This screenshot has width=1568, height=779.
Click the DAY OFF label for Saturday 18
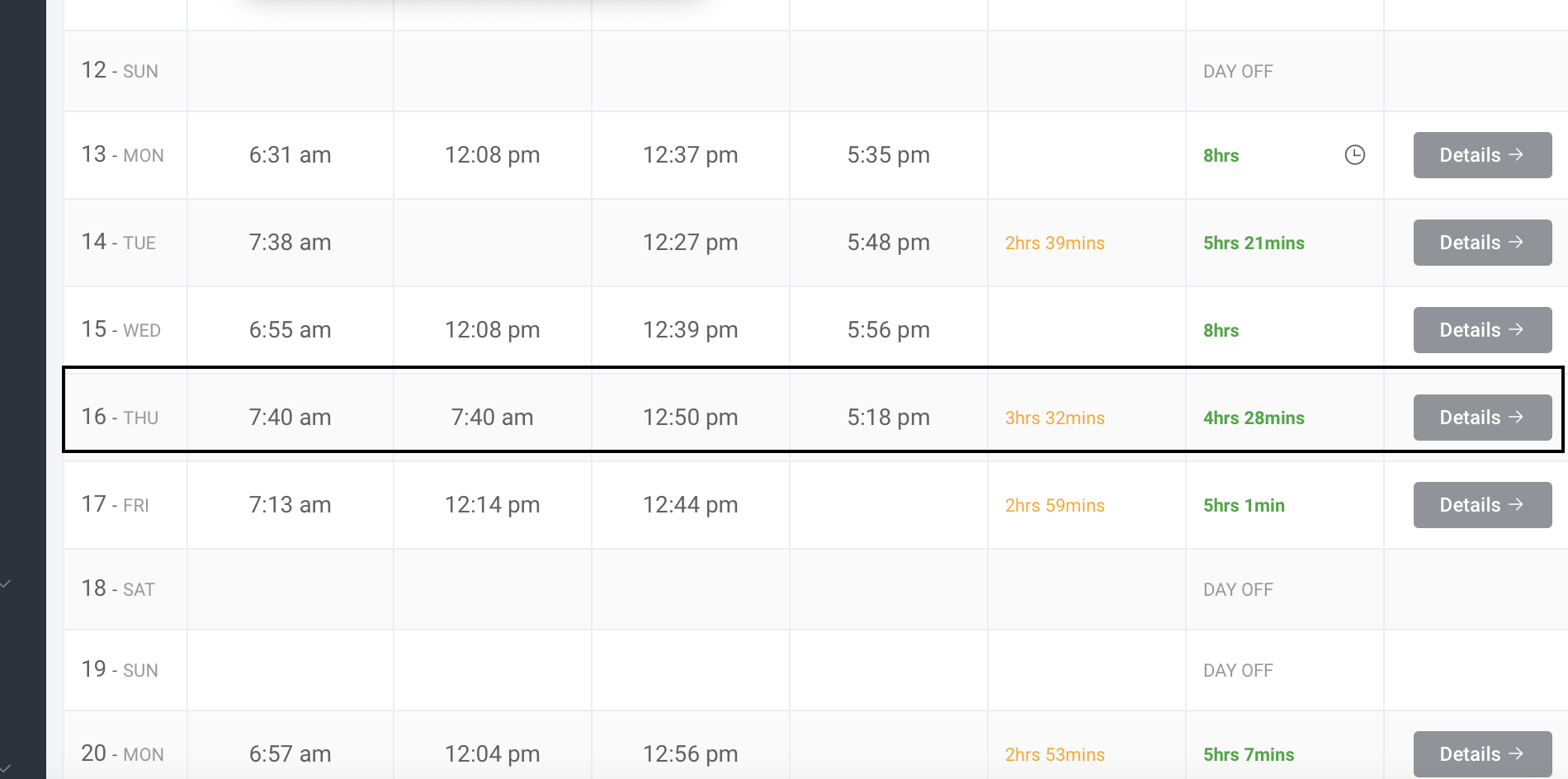[x=1237, y=590]
